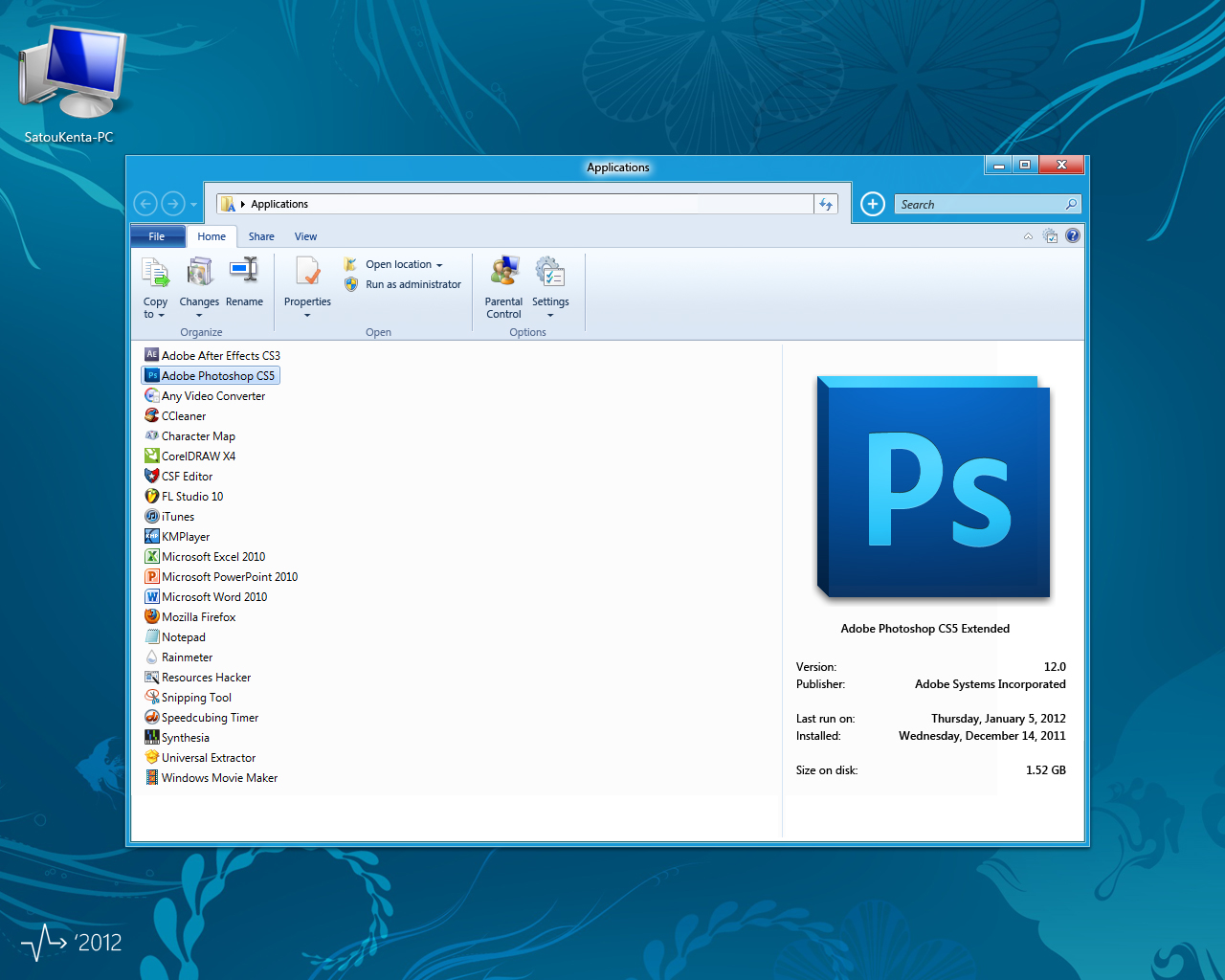Switch to the Home ribbon tab
The image size is (1225, 980).
click(x=212, y=236)
